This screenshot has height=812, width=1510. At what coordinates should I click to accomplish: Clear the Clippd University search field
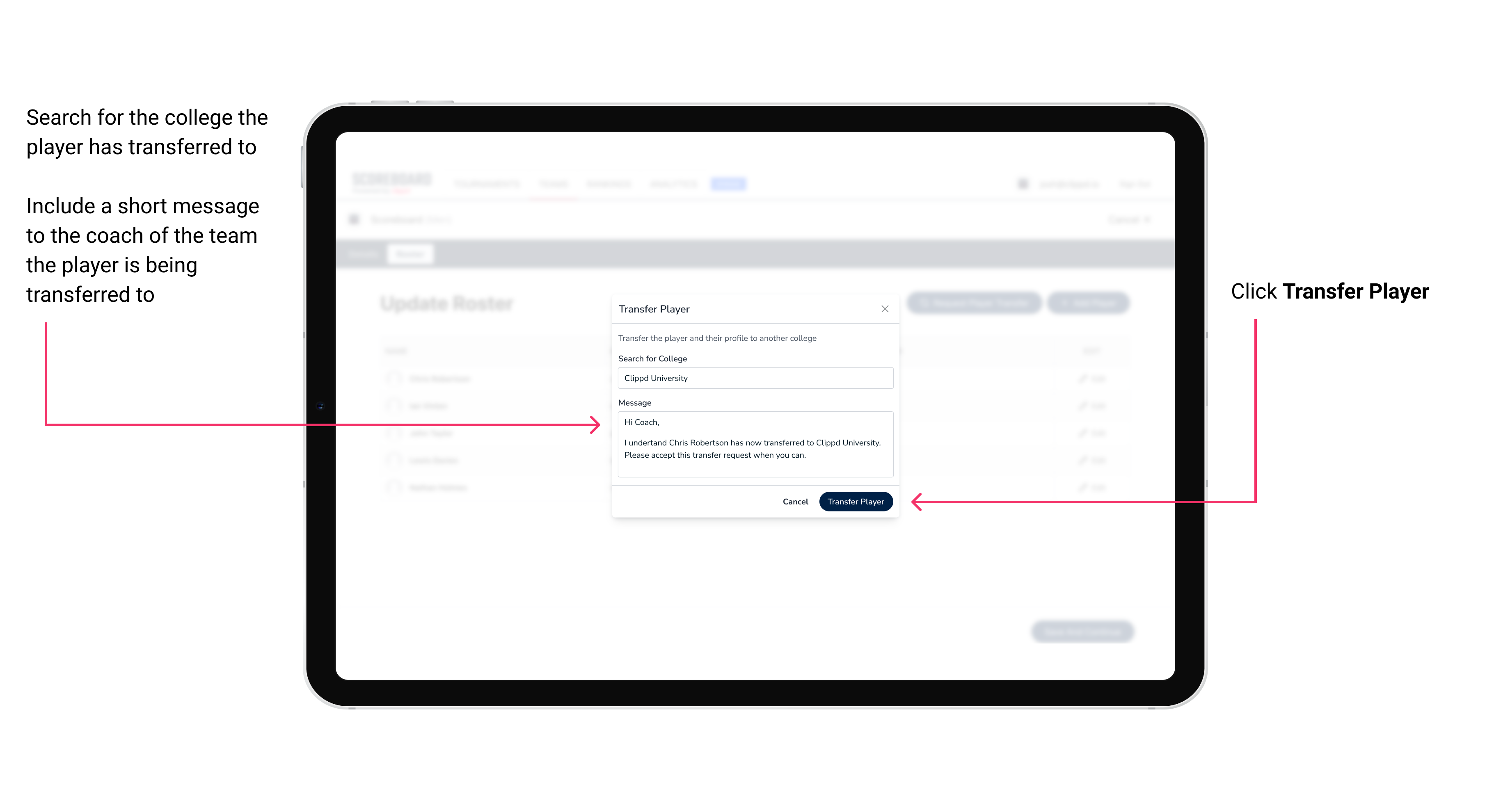click(x=752, y=378)
